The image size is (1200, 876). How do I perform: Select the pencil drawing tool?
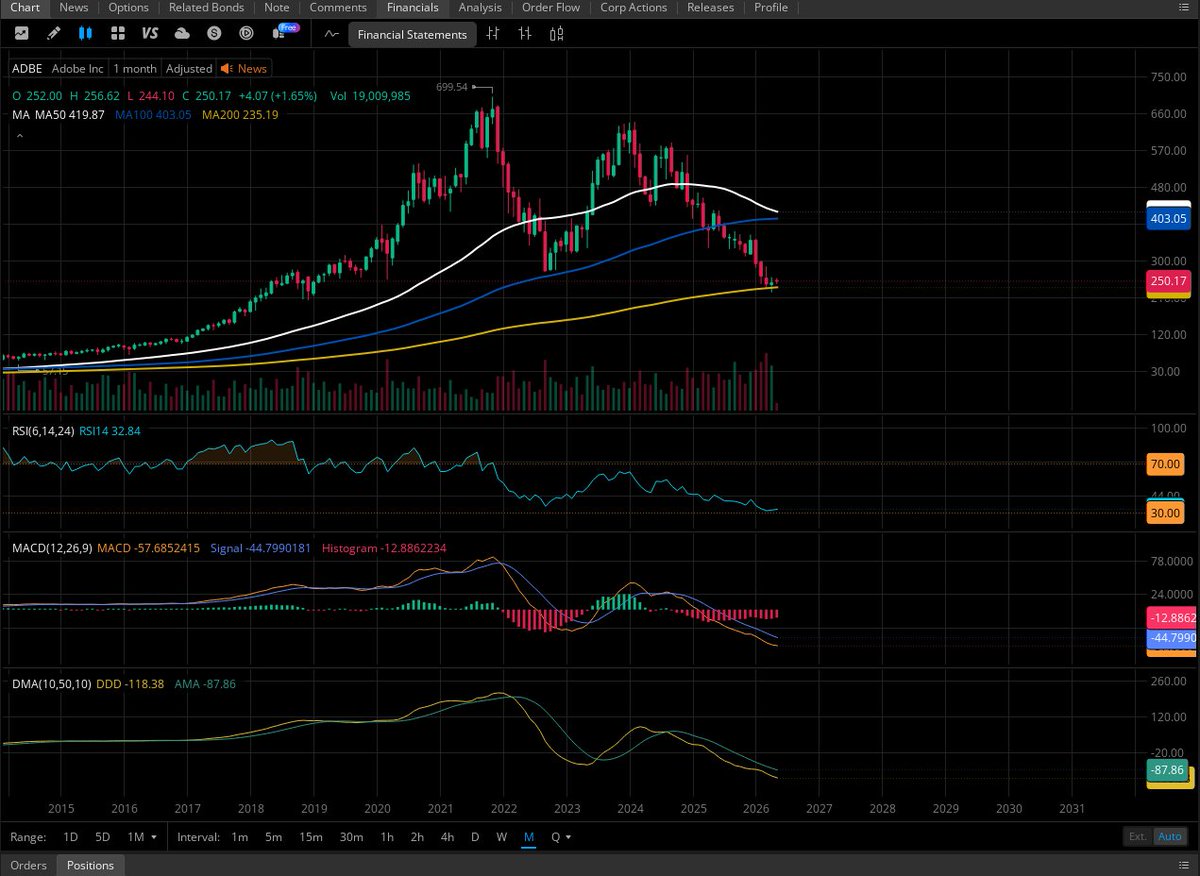(x=53, y=33)
